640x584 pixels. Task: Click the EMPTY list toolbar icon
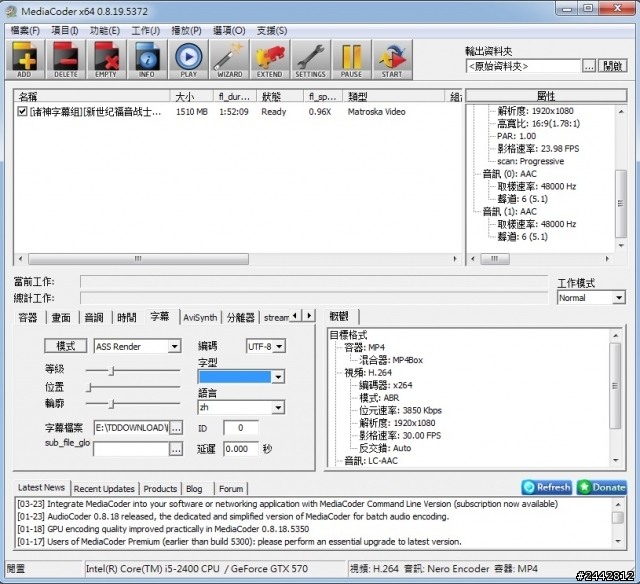pyautogui.click(x=106, y=60)
